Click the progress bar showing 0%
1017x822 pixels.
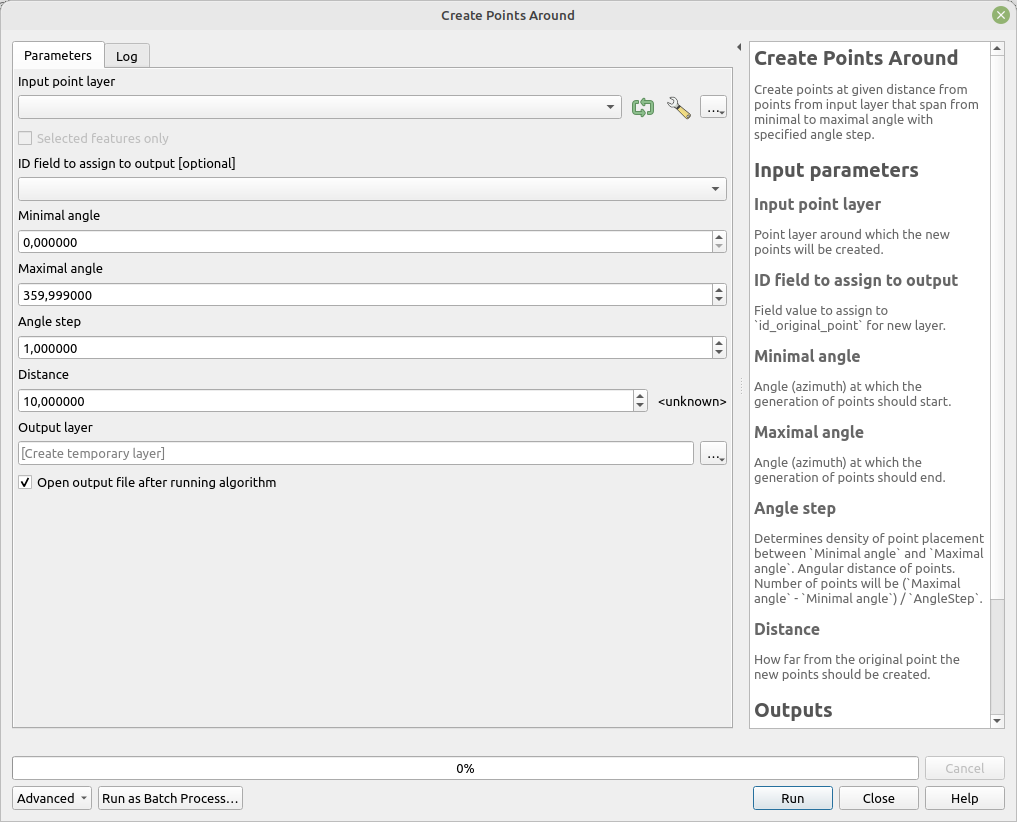465,768
